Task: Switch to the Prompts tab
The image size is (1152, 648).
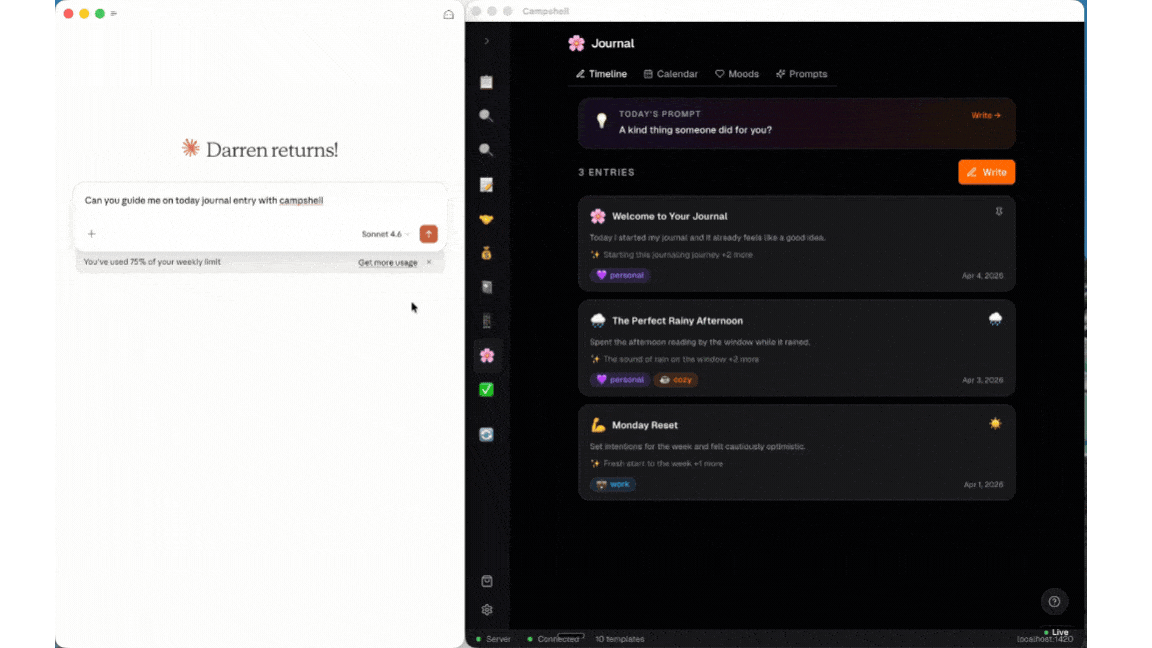Action: (802, 74)
